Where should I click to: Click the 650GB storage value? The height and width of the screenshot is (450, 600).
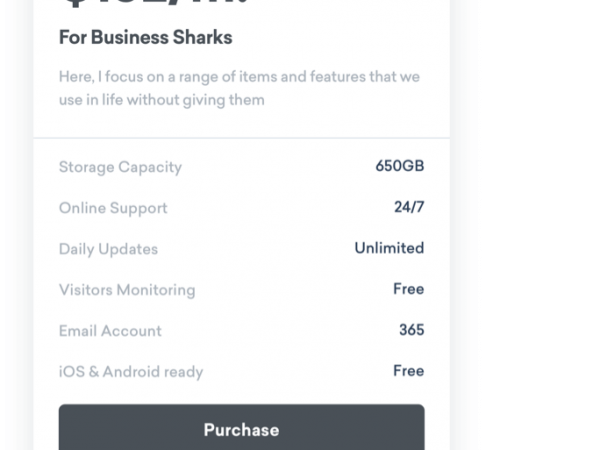(399, 166)
